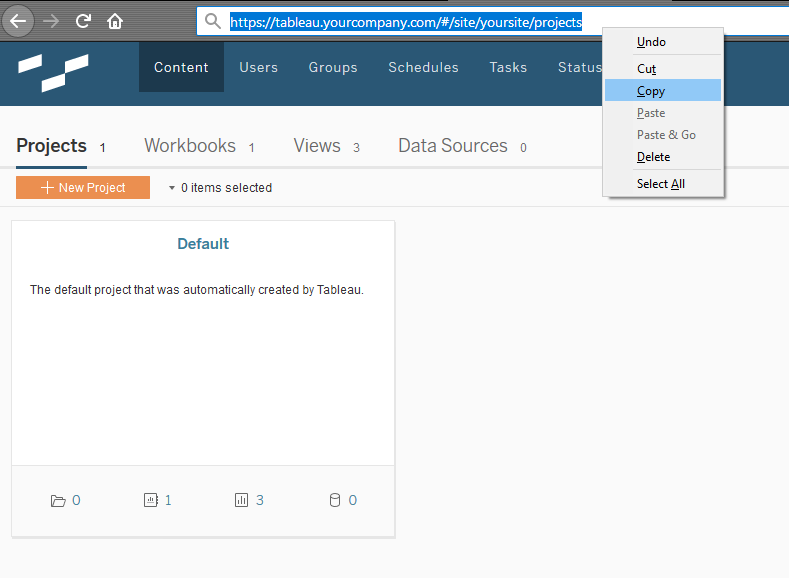The image size is (789, 578).
Task: Open the Users navigation item
Action: point(259,67)
